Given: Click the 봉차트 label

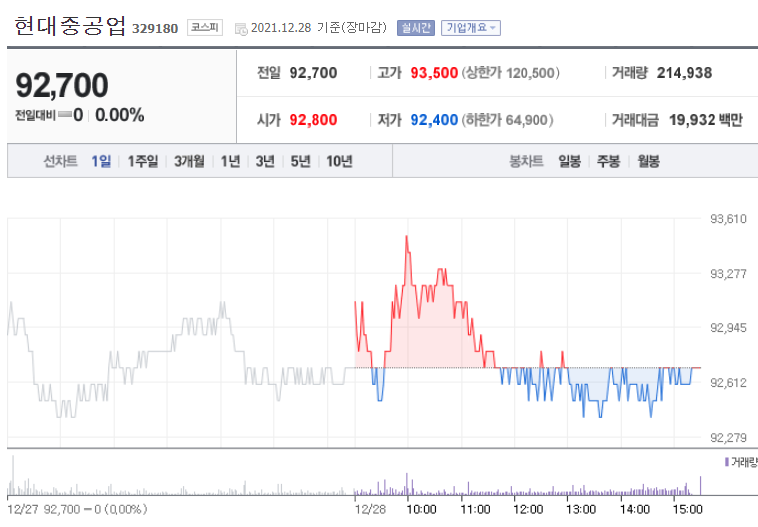Looking at the screenshot, I should 526,161.
